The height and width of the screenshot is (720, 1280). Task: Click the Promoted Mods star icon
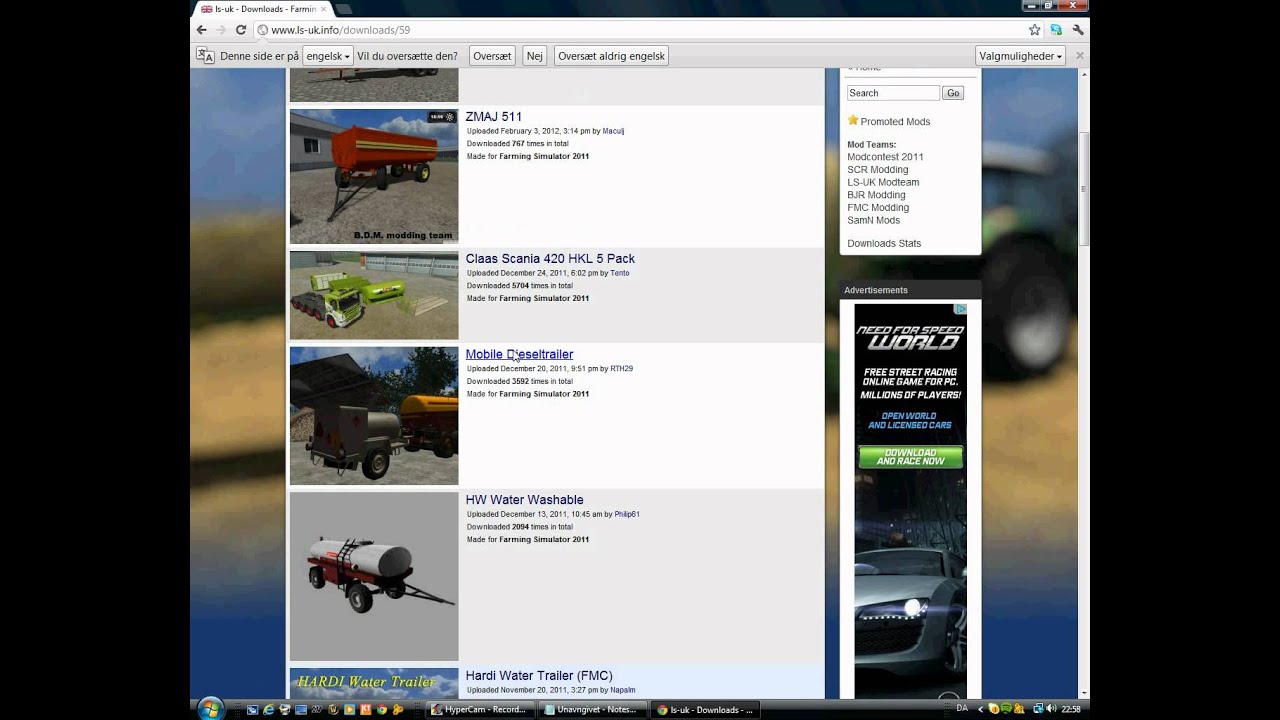853,120
